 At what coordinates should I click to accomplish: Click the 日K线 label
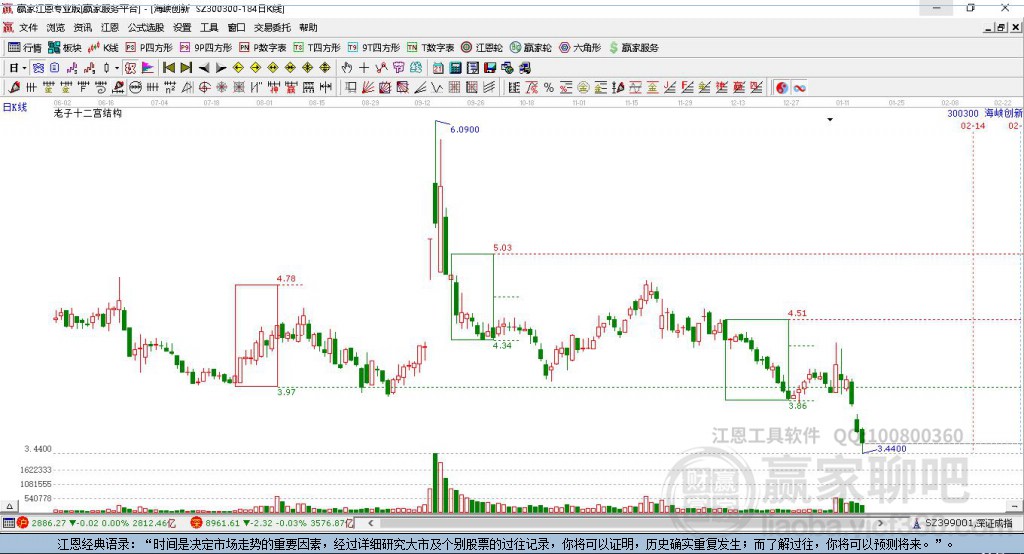15,107
